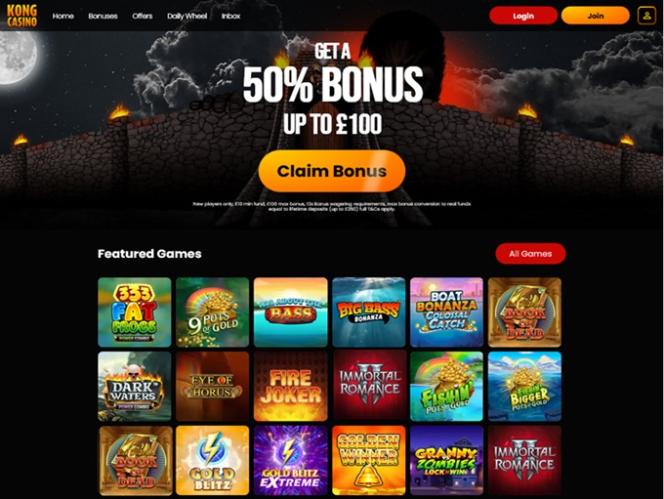
Task: Open the All Games button
Action: click(531, 254)
